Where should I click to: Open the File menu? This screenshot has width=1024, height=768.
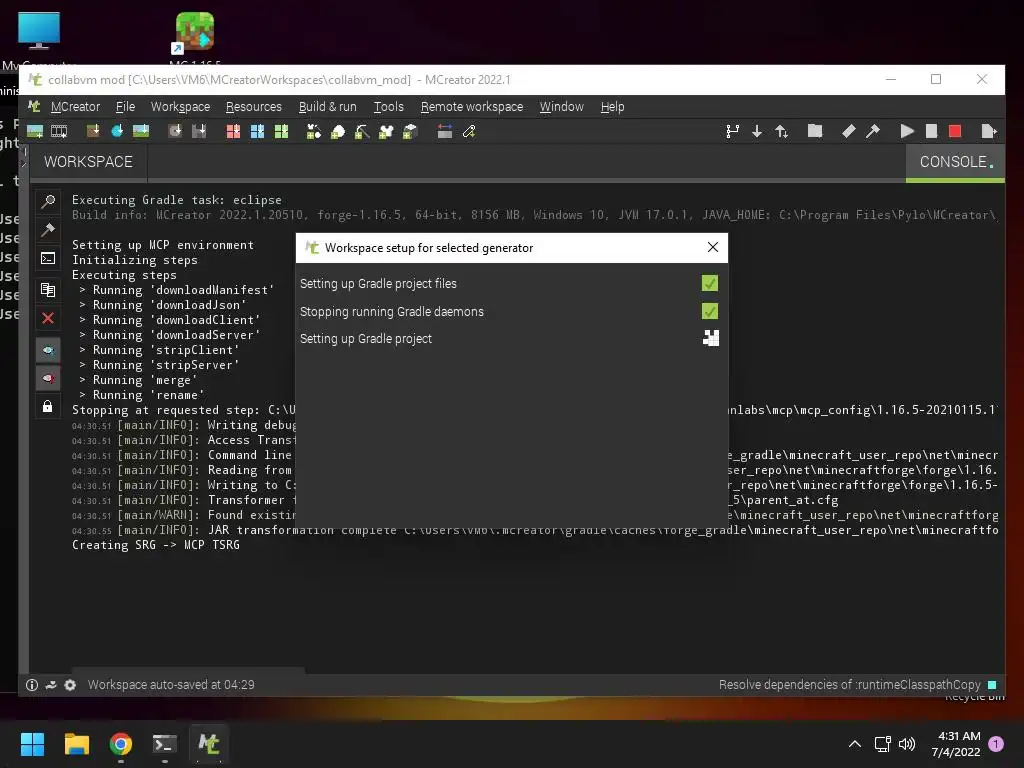pos(125,106)
